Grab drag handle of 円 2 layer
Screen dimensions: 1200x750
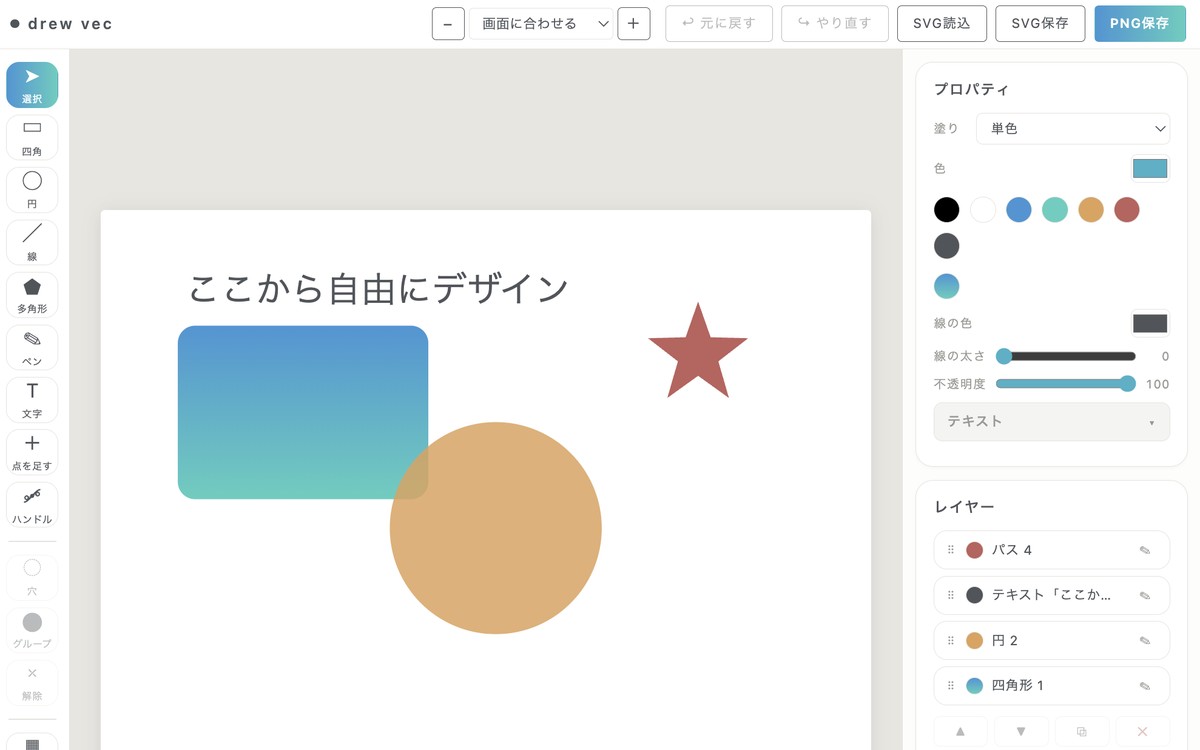(951, 640)
